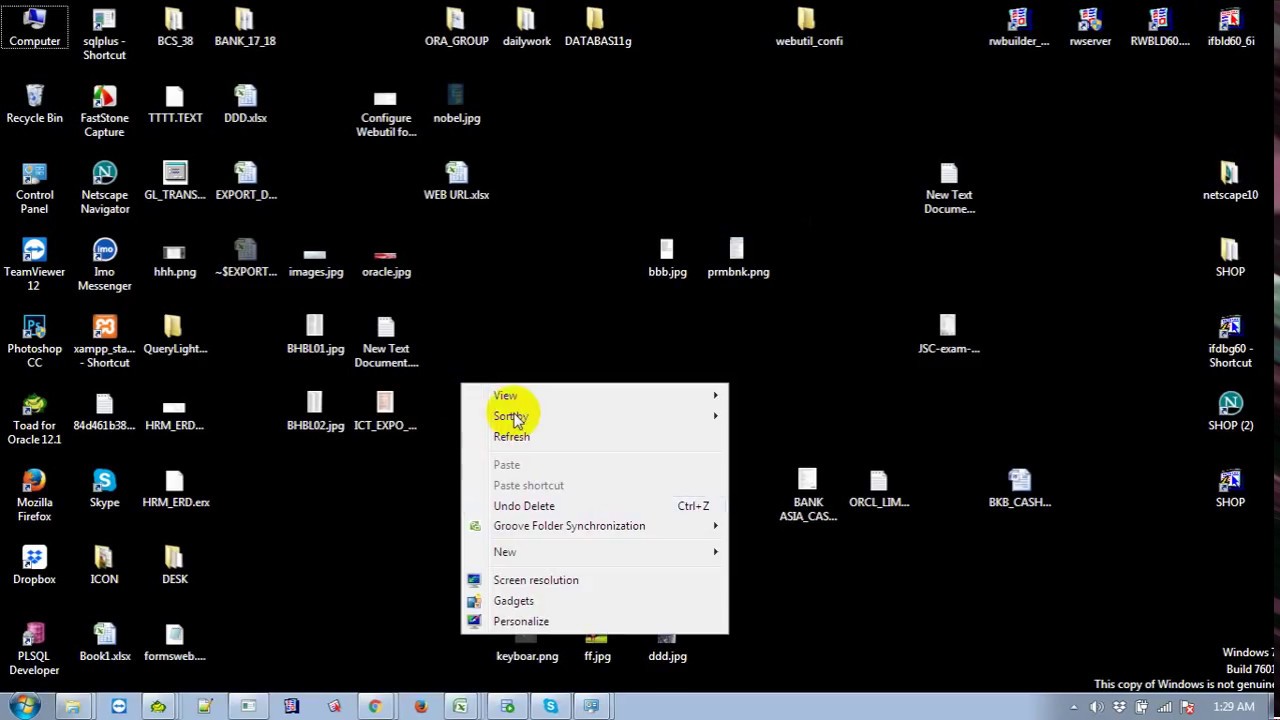Open the Computer desktop icon

(35, 28)
